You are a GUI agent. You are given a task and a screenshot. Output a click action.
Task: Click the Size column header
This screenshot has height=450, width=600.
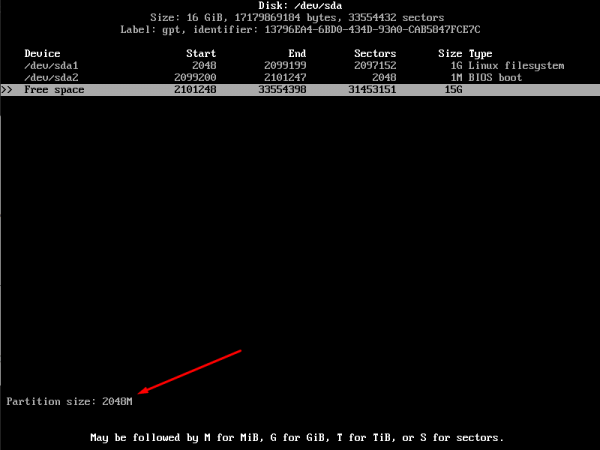[450, 53]
